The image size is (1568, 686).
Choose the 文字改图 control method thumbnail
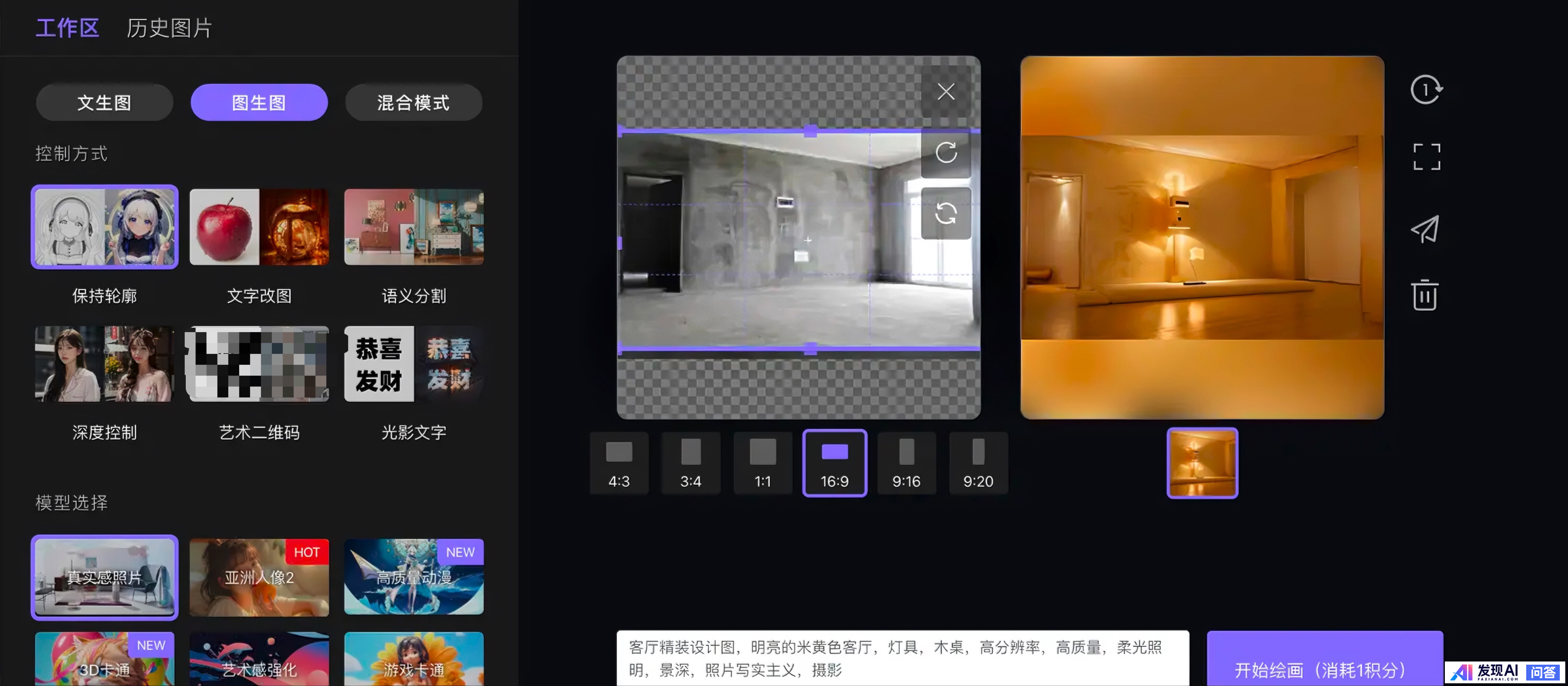coord(259,227)
